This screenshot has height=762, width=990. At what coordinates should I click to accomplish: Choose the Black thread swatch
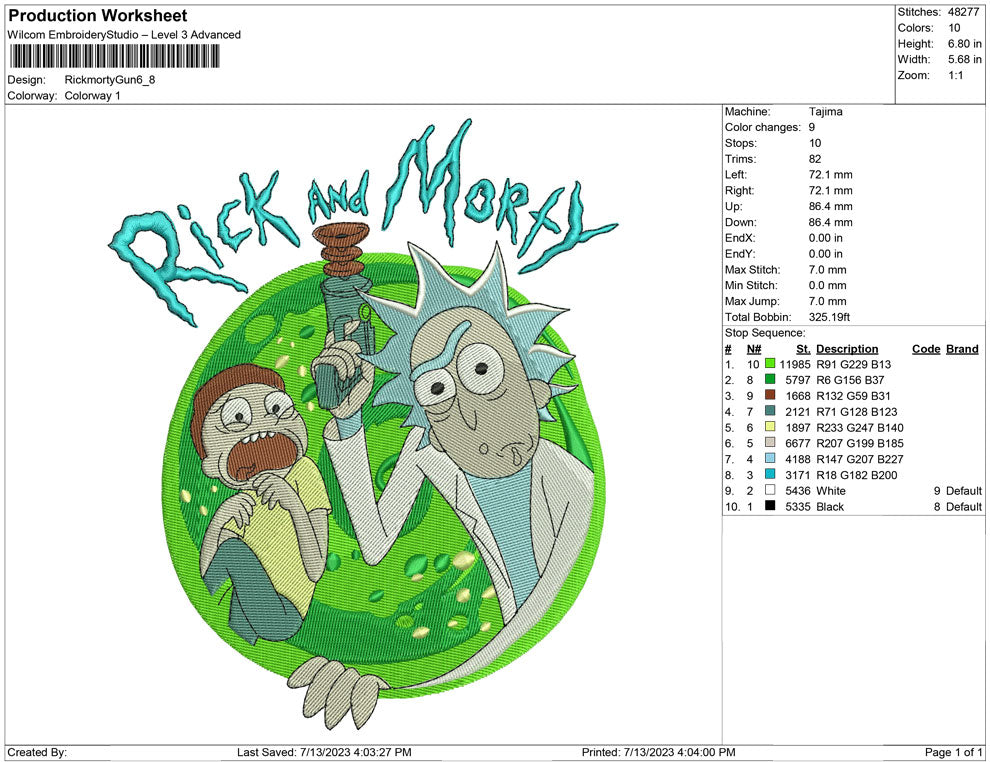(770, 506)
